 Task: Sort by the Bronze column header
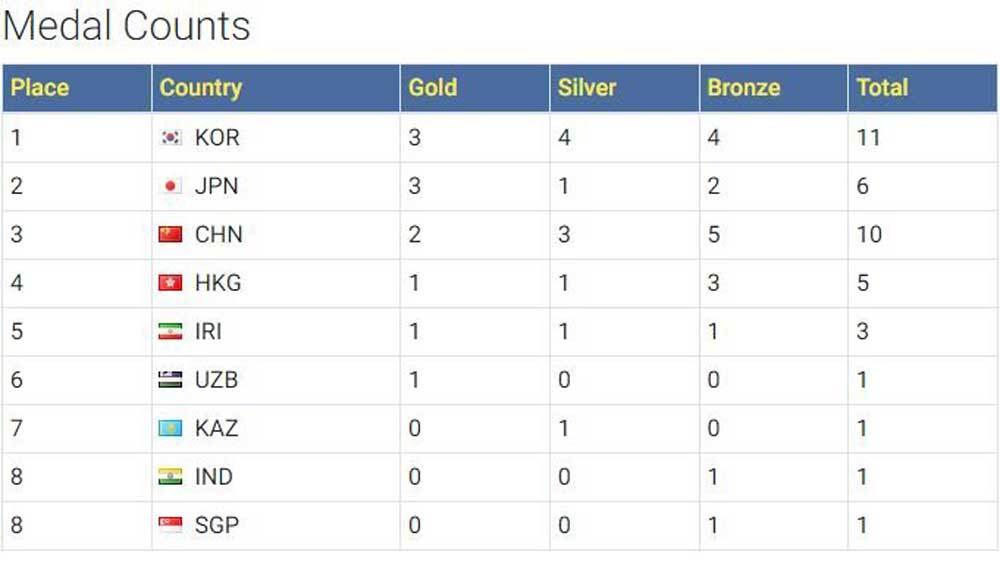743,88
